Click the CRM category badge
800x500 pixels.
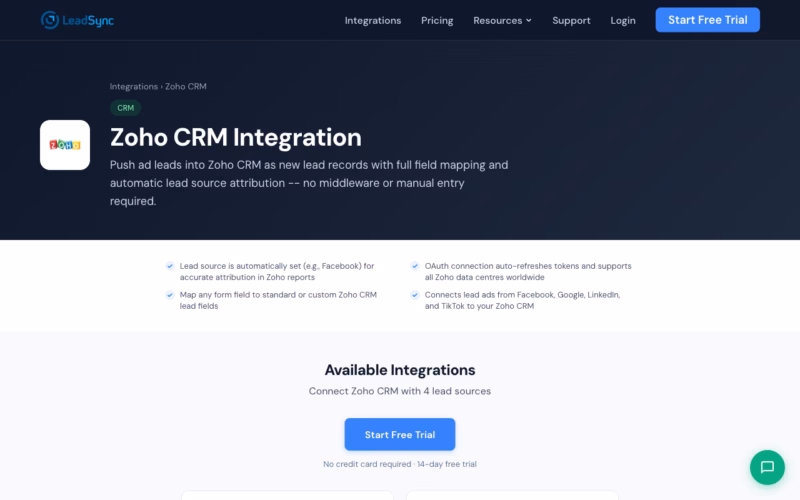click(x=126, y=108)
